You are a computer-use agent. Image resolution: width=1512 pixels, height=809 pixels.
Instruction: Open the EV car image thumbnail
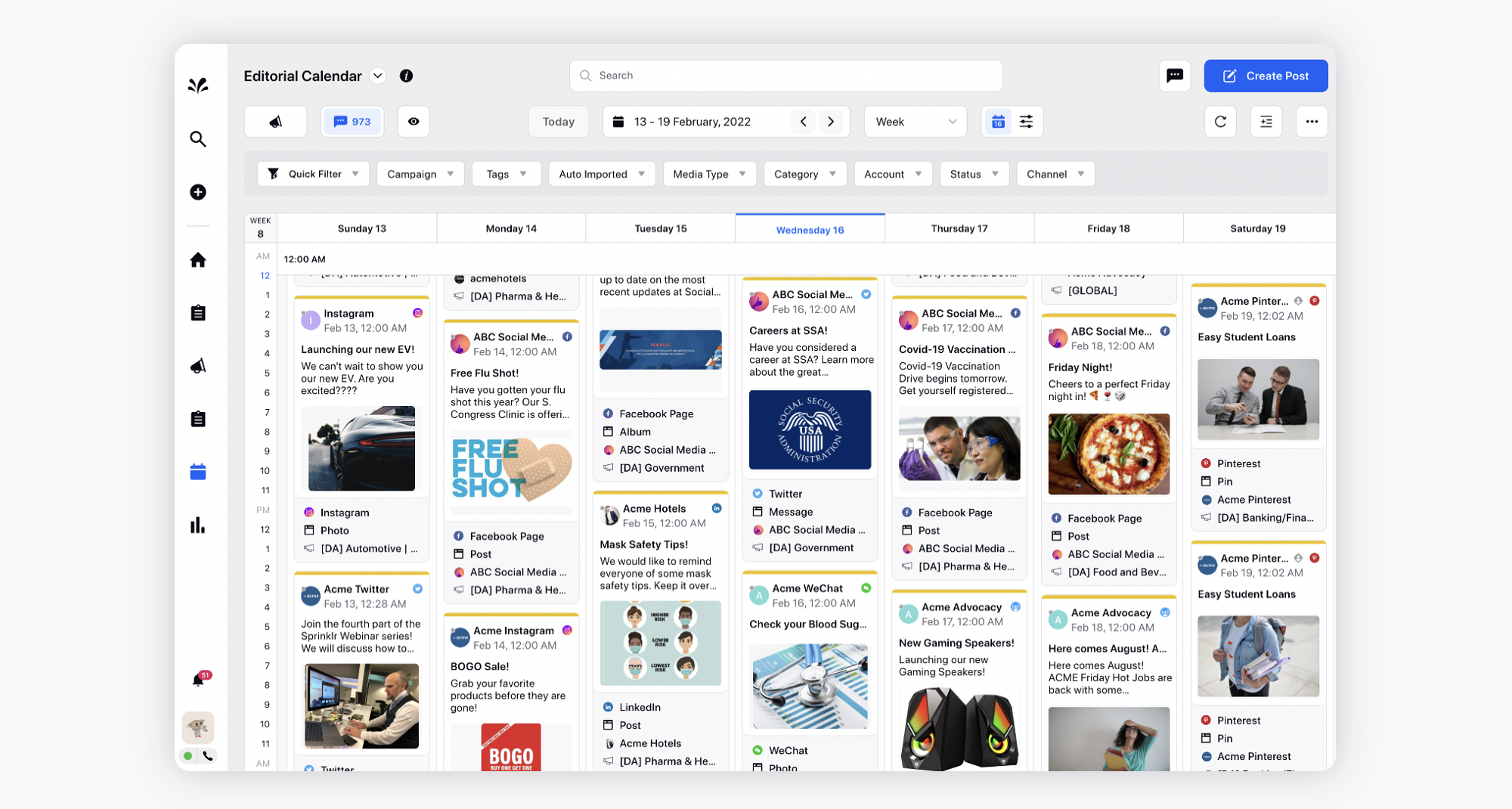361,448
